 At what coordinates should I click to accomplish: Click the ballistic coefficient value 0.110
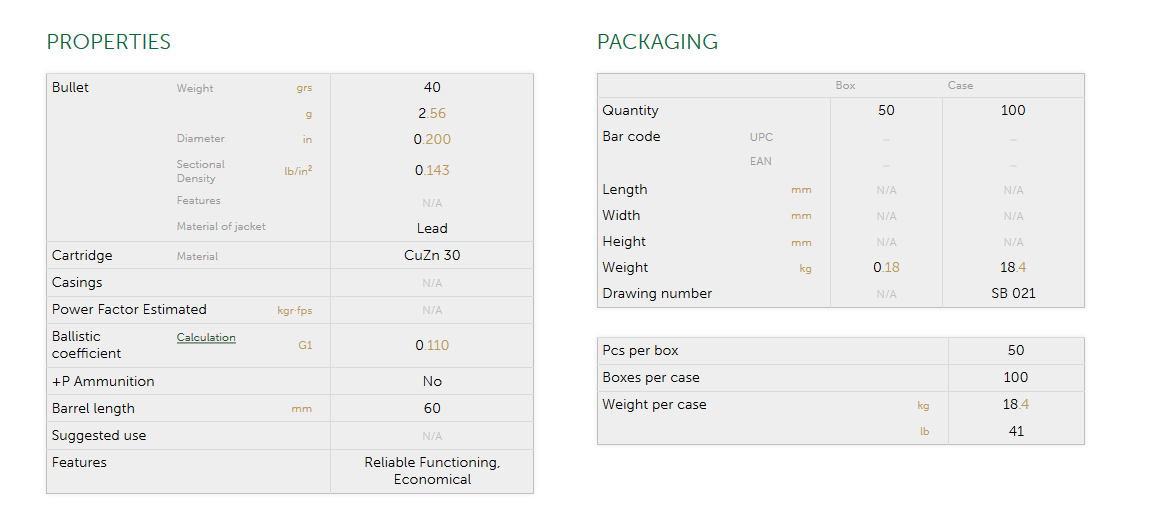click(x=432, y=346)
